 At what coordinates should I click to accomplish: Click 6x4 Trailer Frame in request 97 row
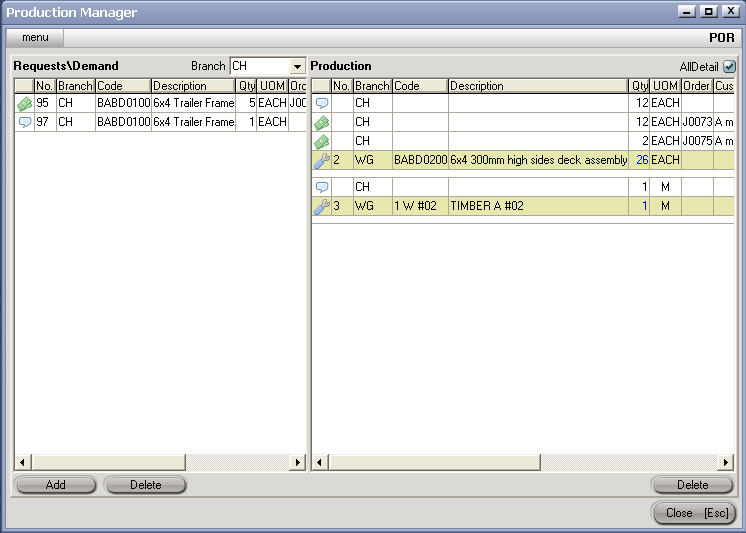193,122
